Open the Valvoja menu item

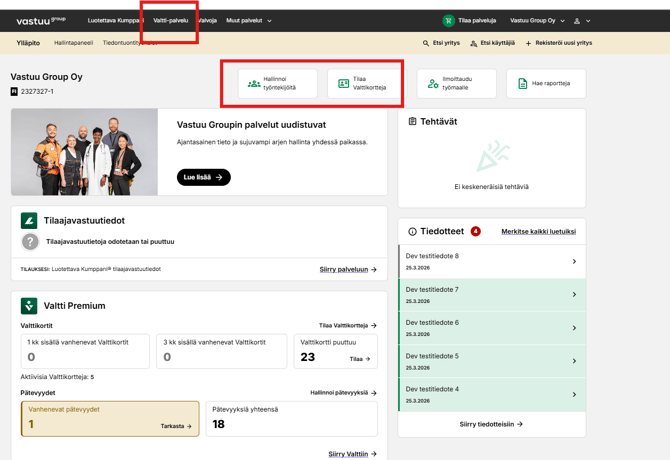[x=207, y=21]
